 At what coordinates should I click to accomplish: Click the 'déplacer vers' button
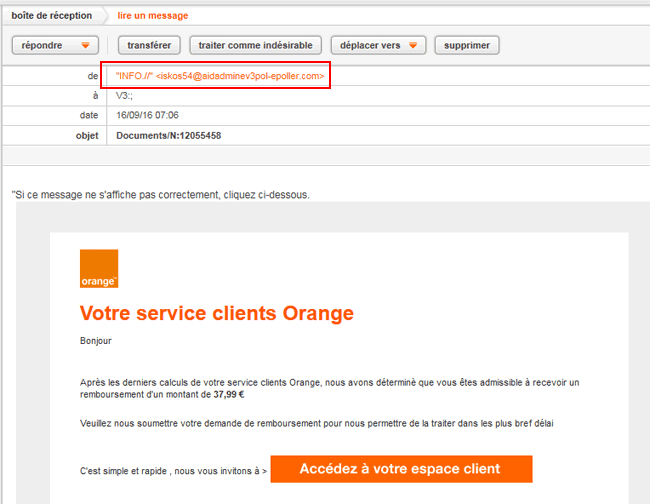(378, 45)
